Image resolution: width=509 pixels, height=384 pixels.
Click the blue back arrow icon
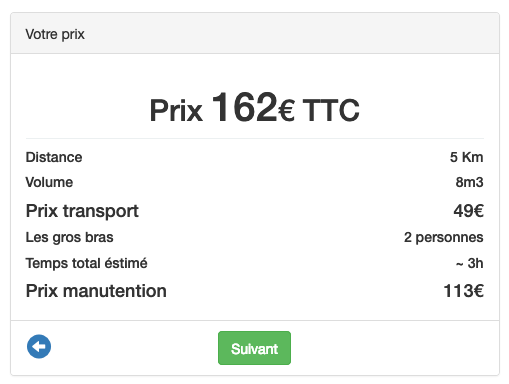point(39,346)
